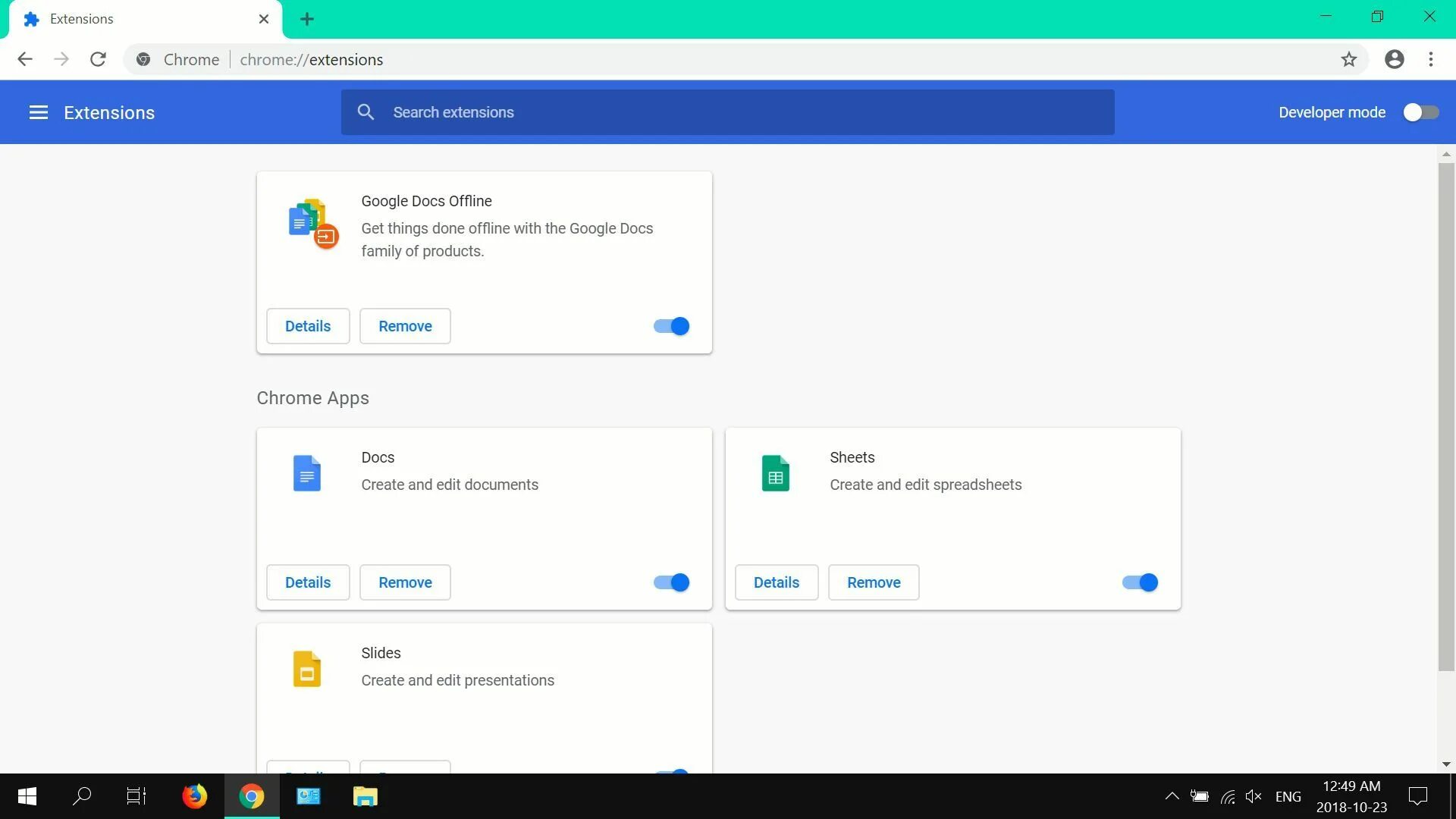Click the reload page icon

pos(98,59)
